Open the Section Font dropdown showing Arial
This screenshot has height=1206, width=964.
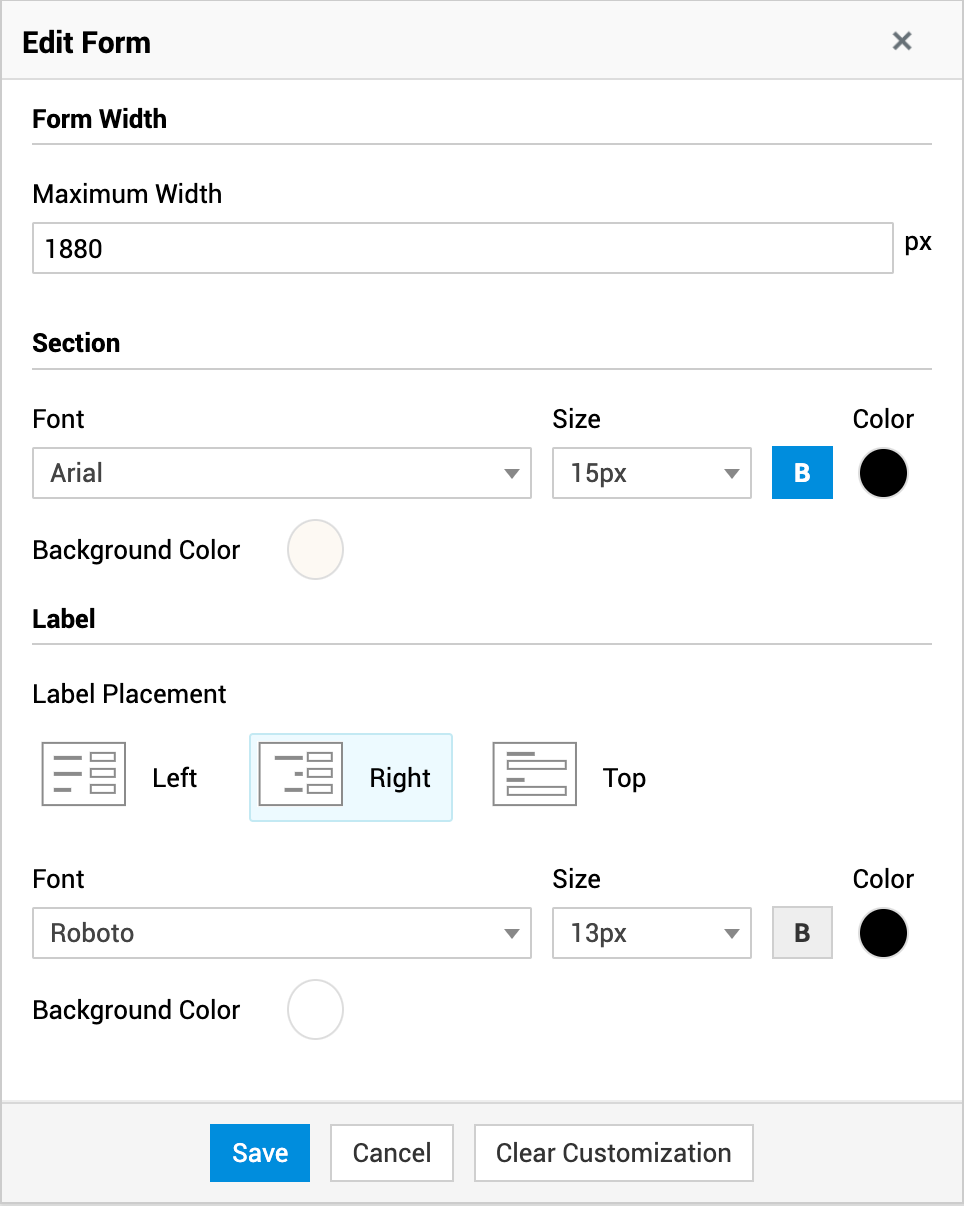pos(282,473)
